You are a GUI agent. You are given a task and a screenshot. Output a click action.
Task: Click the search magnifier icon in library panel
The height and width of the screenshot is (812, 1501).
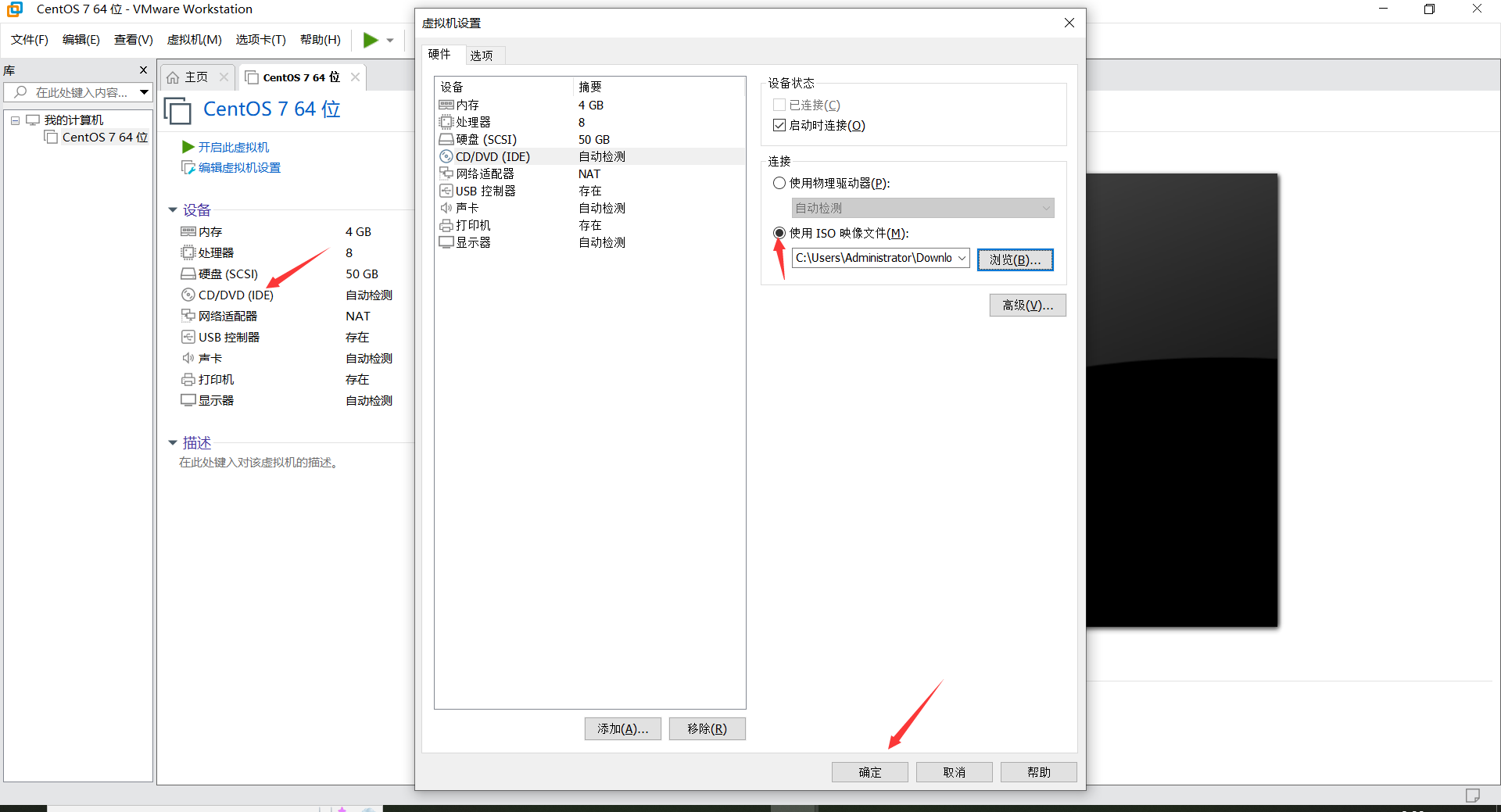tap(21, 92)
